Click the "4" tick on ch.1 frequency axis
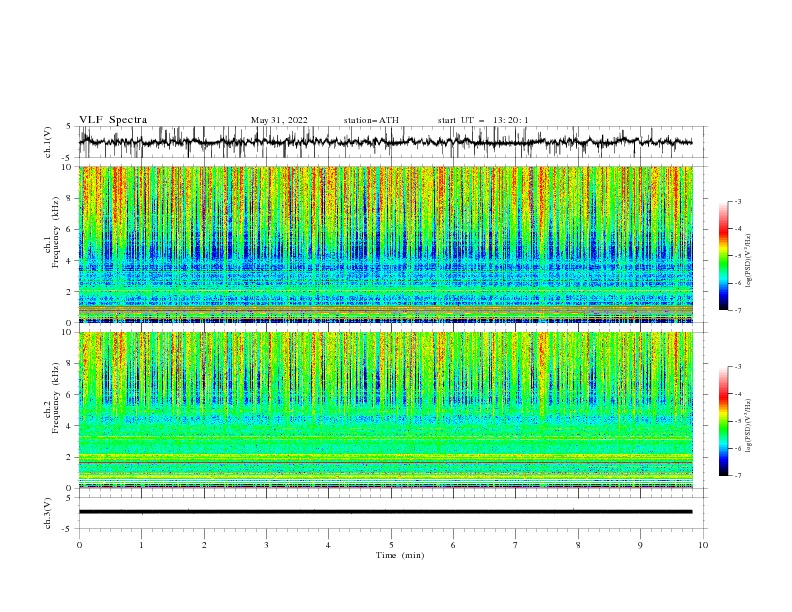This screenshot has height=612, width=792. pyautogui.click(x=69, y=261)
